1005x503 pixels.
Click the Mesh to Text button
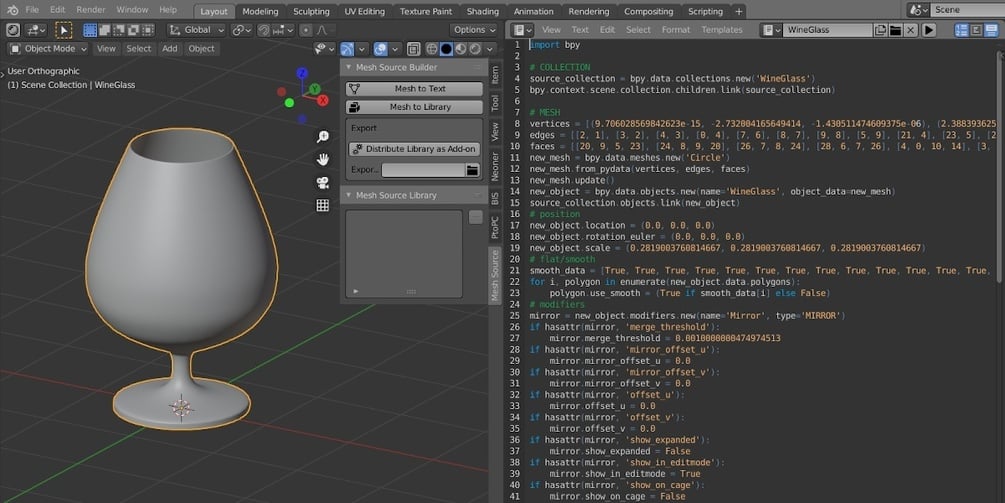tap(414, 88)
